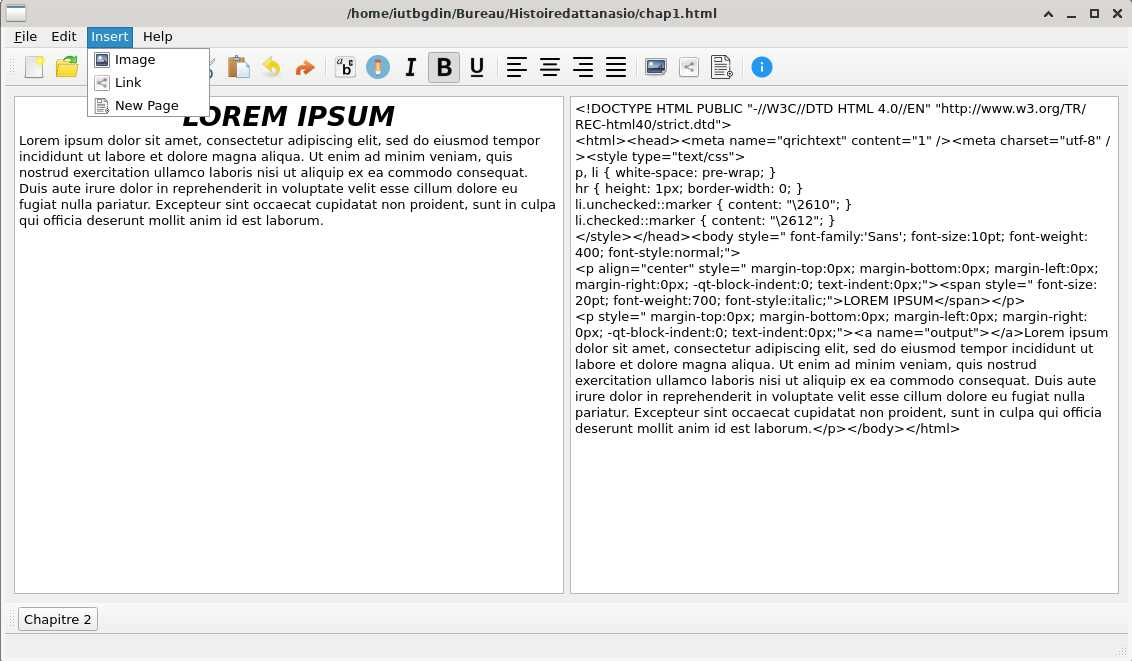Toggle underline formatting
Image resolution: width=1132 pixels, height=661 pixels.
(x=476, y=67)
